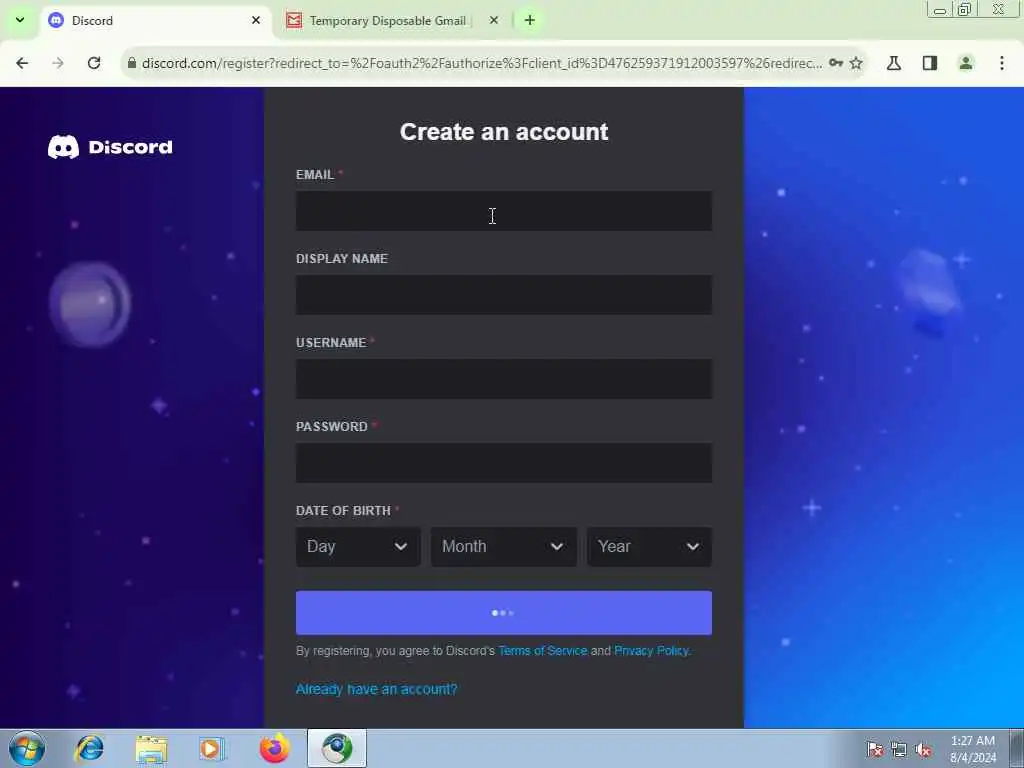Open Chrome Labs flask icon
Viewport: 1024px width, 768px height.
click(x=894, y=63)
